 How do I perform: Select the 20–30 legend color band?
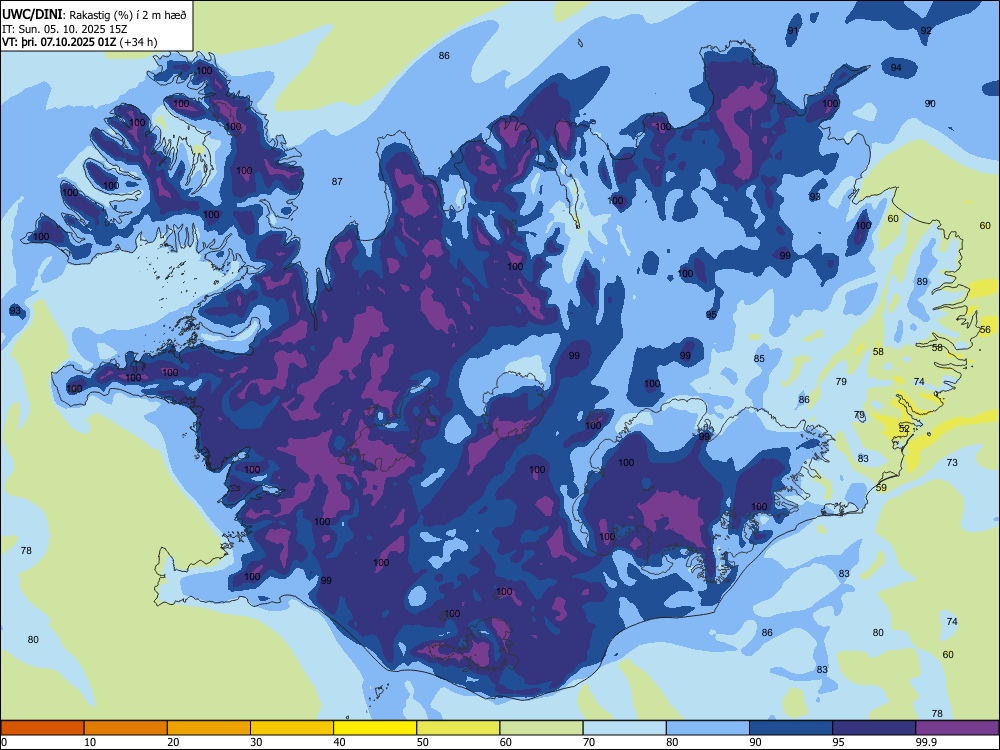(209, 728)
